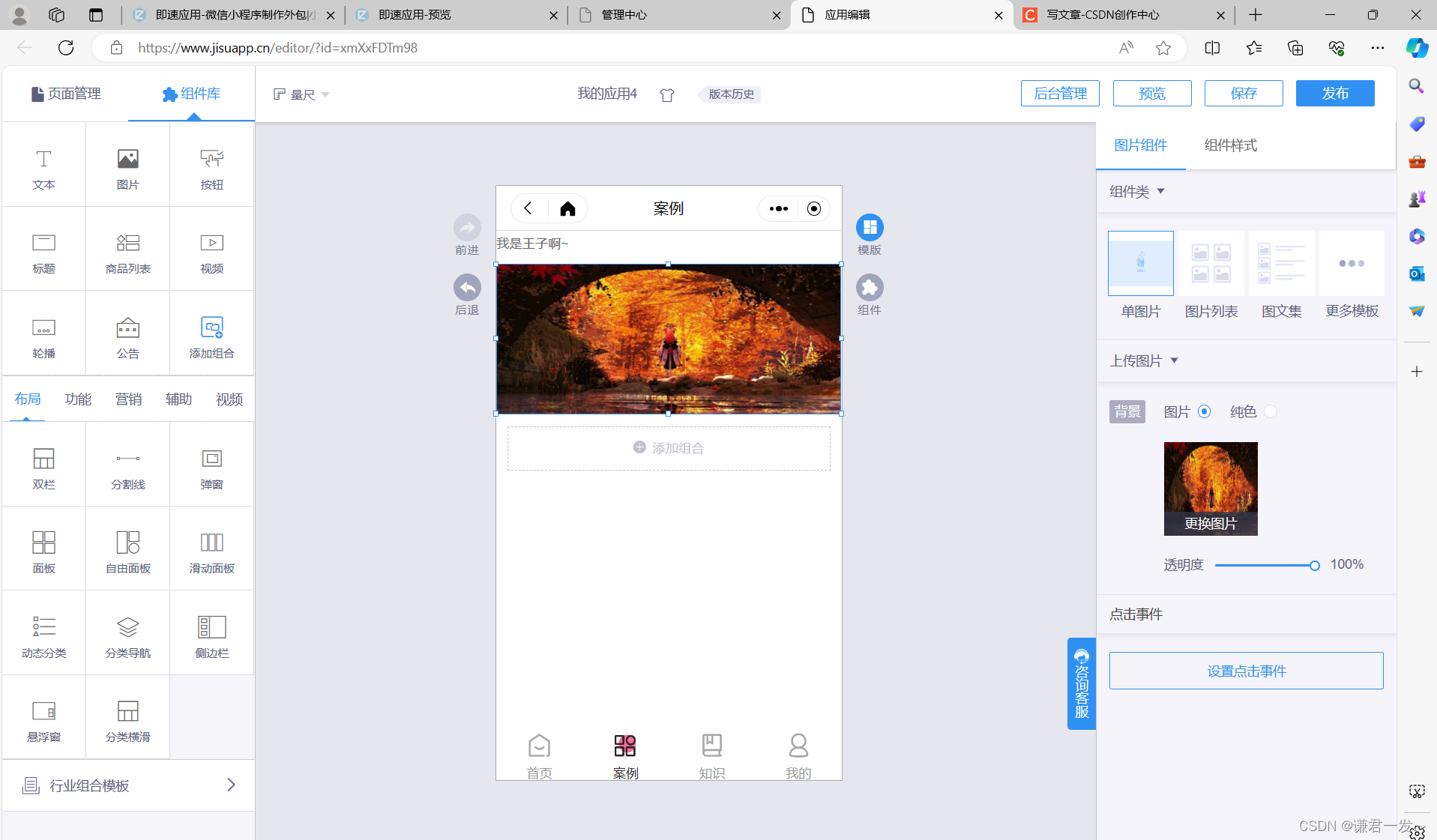Viewport: 1437px width, 840px height.
Task: Choose the 单图片 template thumbnail
Action: tap(1140, 263)
